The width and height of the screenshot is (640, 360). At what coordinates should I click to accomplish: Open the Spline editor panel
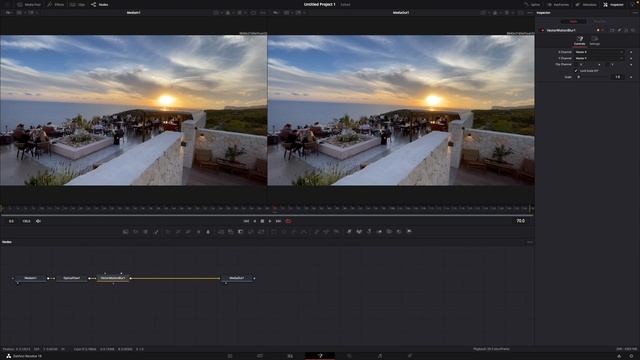pyautogui.click(x=532, y=4)
